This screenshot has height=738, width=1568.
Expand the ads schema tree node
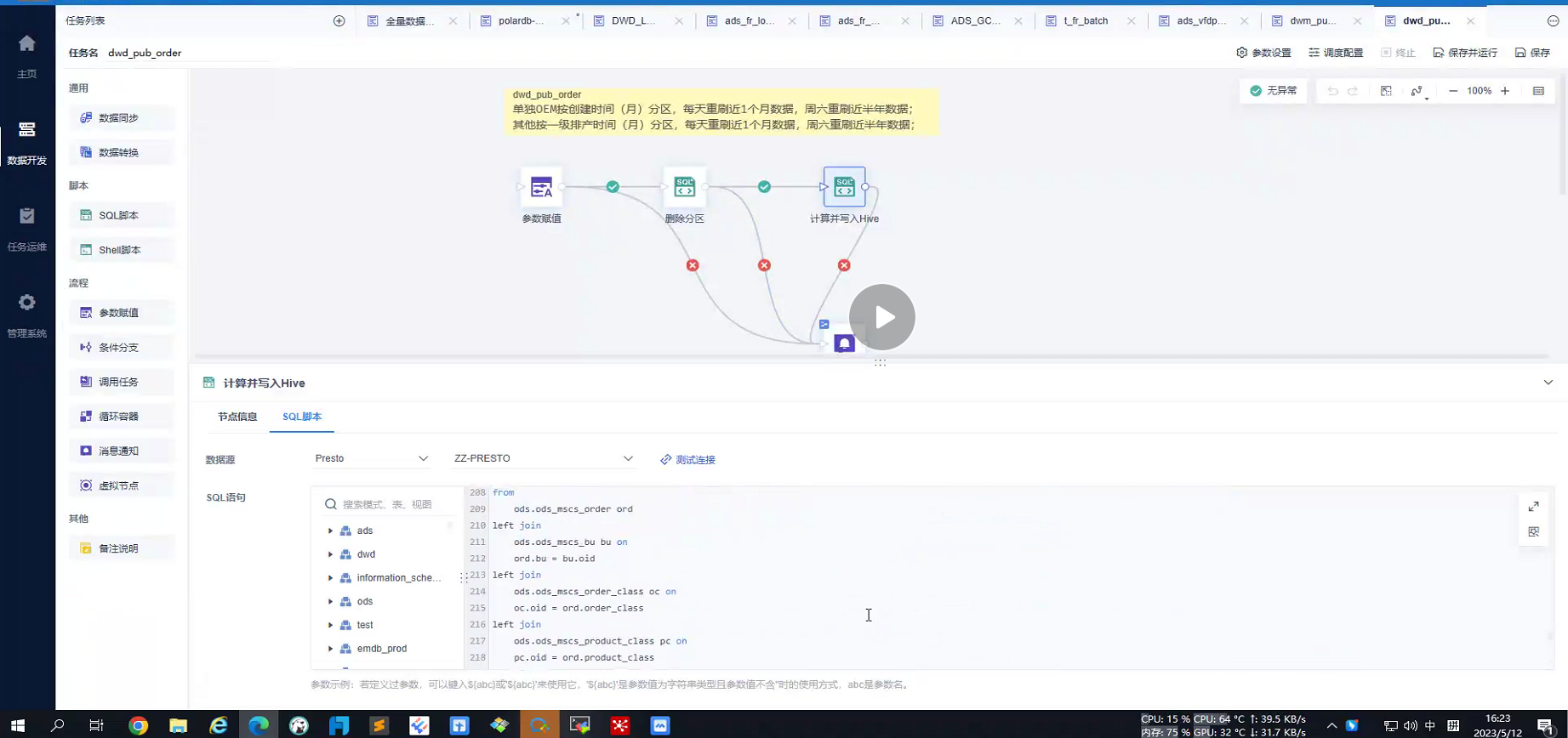[x=330, y=531]
